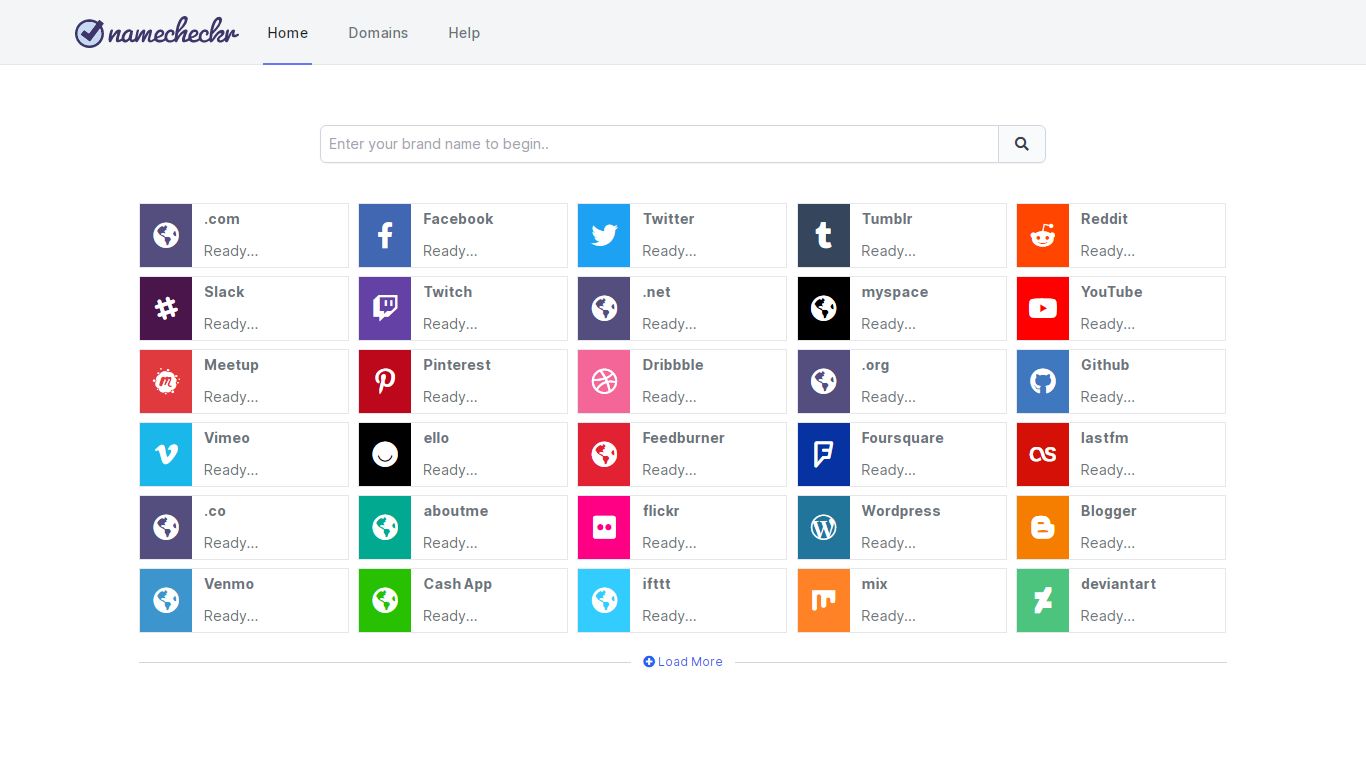Click the Foursquare icon
This screenshot has width=1366, height=768.
point(824,455)
